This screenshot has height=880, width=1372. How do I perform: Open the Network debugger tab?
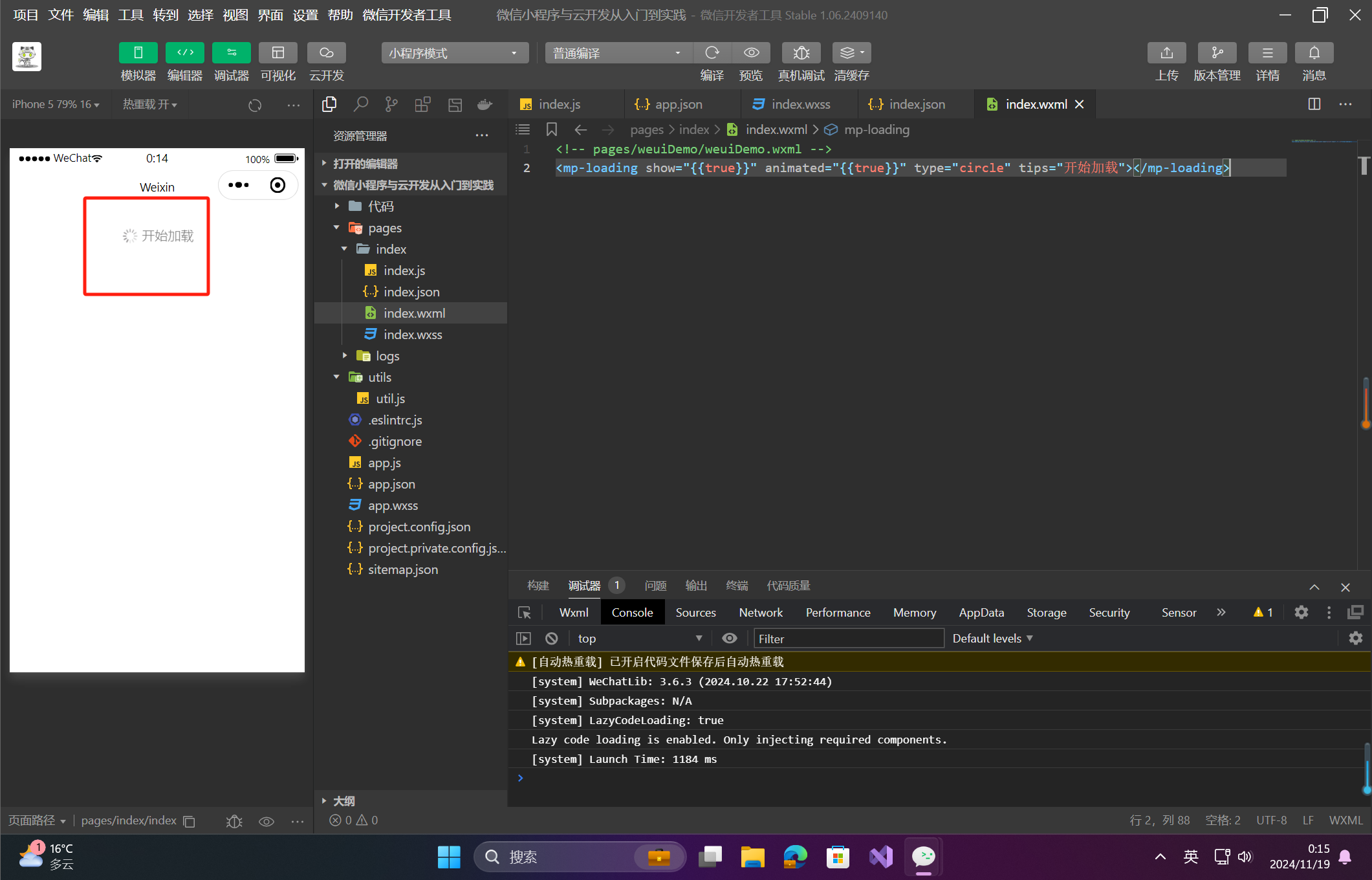pyautogui.click(x=761, y=613)
